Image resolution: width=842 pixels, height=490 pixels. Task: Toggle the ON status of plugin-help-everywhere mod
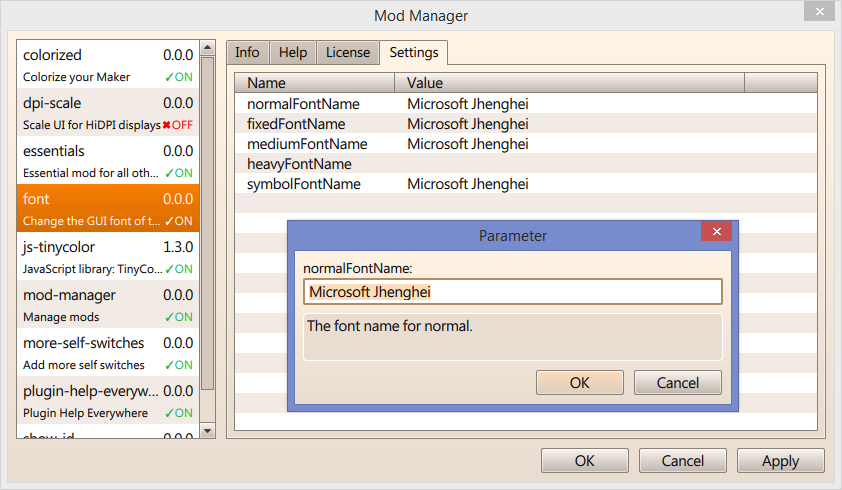pyautogui.click(x=179, y=413)
